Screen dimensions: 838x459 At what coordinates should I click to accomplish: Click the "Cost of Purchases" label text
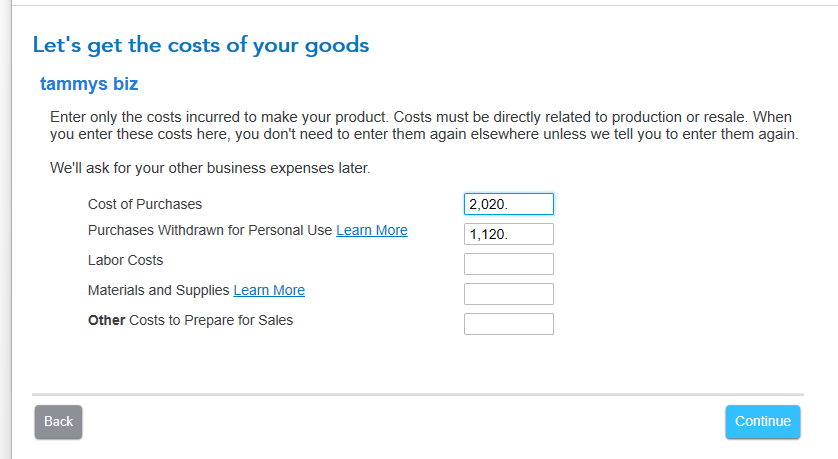pos(145,204)
